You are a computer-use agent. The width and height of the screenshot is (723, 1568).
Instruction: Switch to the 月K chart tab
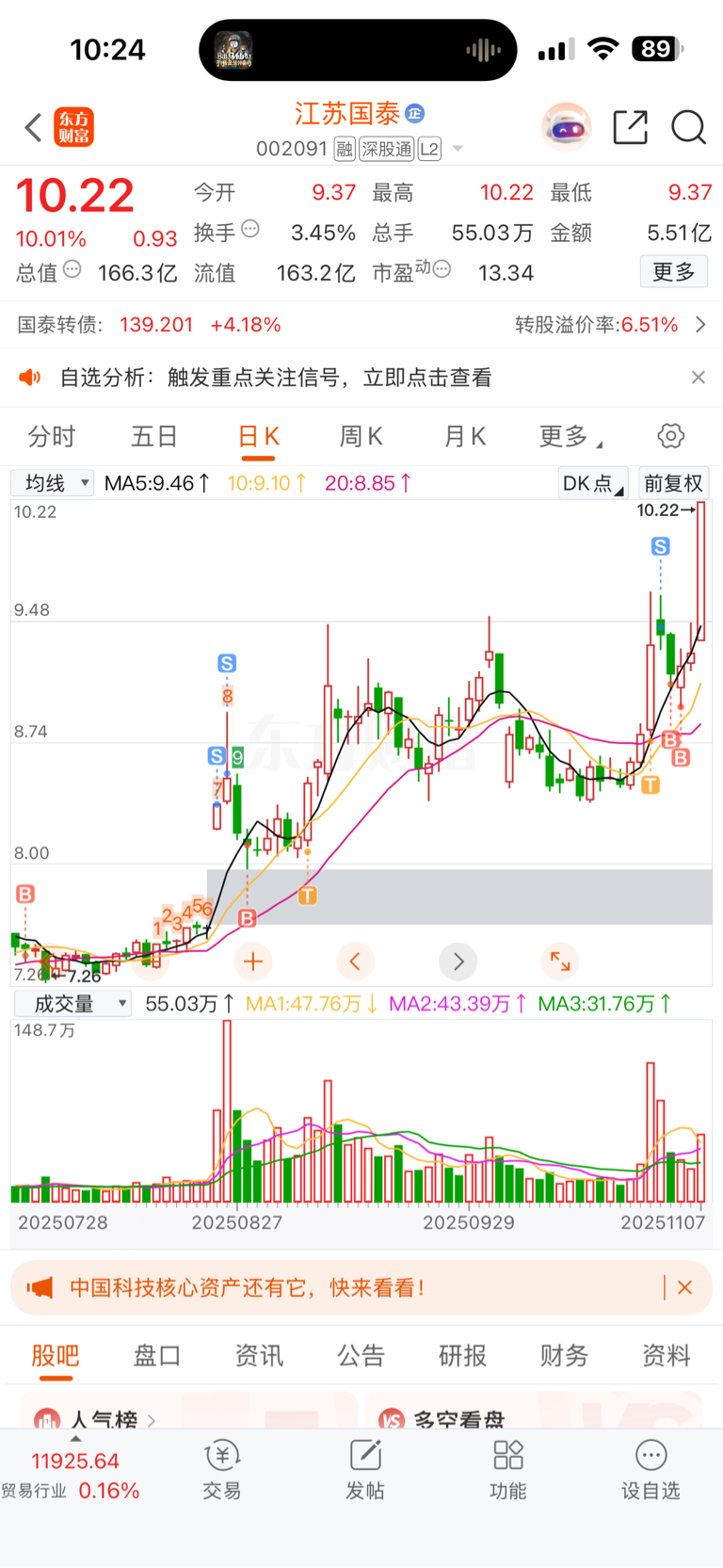pos(465,437)
